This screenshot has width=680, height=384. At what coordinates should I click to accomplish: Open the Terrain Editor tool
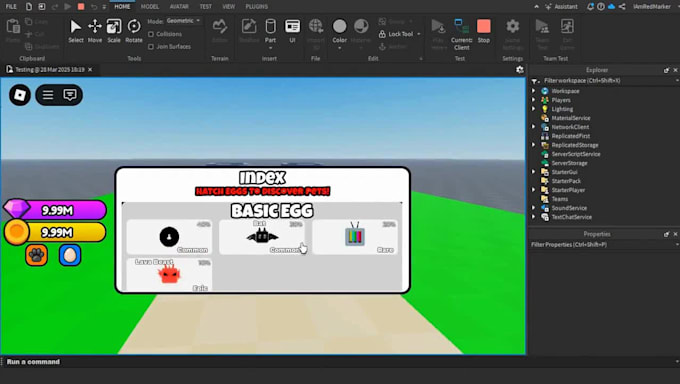tap(220, 31)
